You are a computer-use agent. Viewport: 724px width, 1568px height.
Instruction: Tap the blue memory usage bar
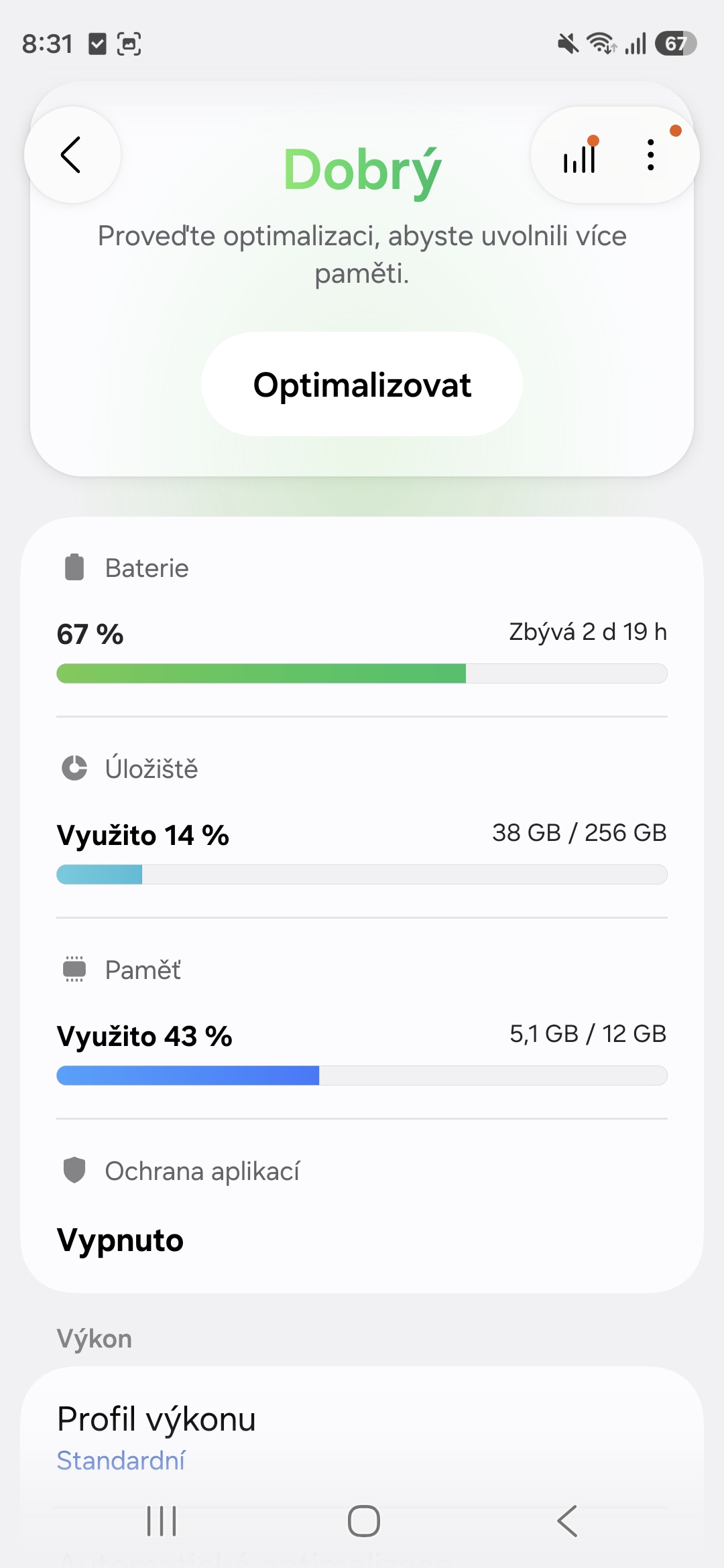[362, 1075]
